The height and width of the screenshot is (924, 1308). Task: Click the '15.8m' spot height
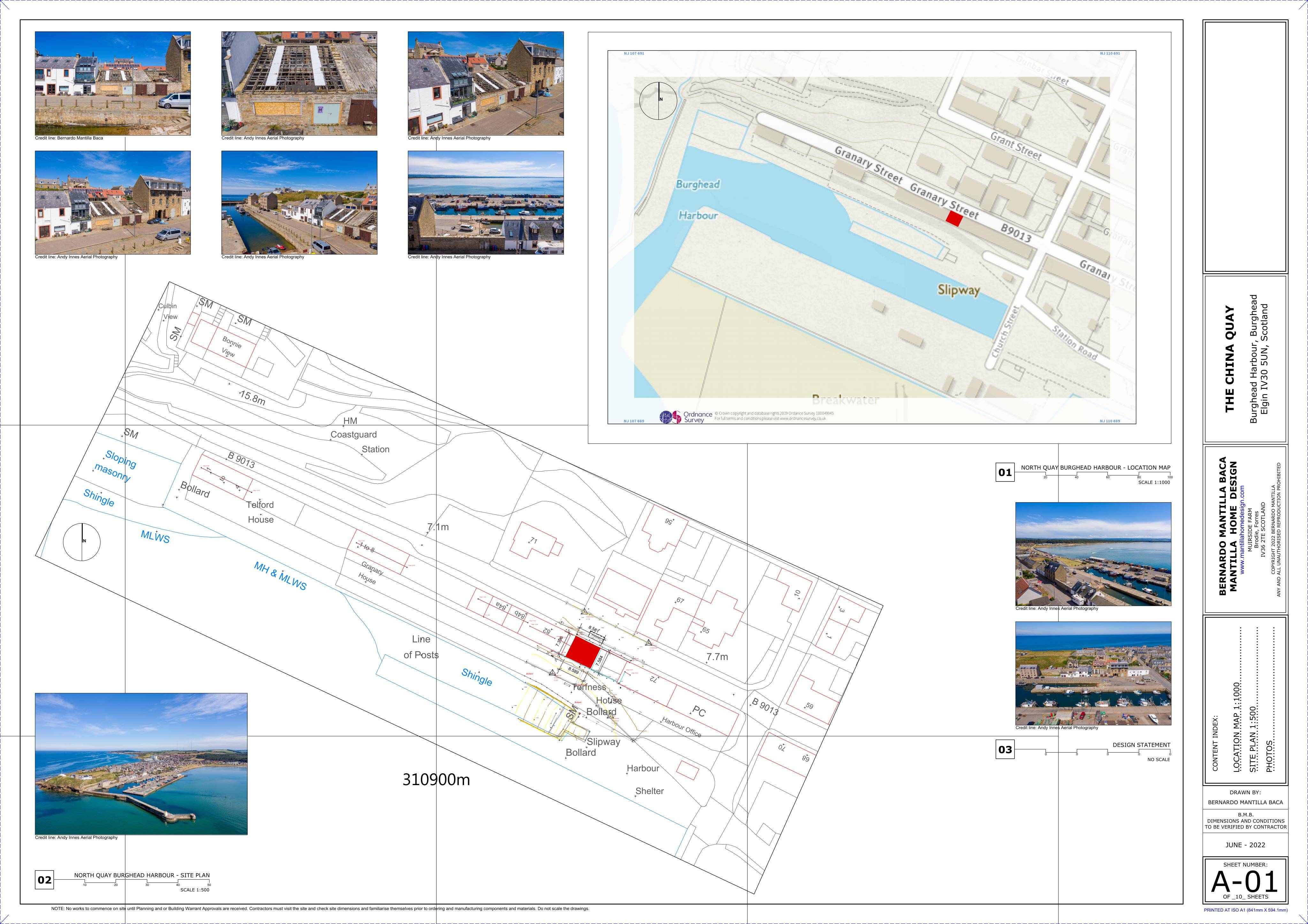[252, 398]
